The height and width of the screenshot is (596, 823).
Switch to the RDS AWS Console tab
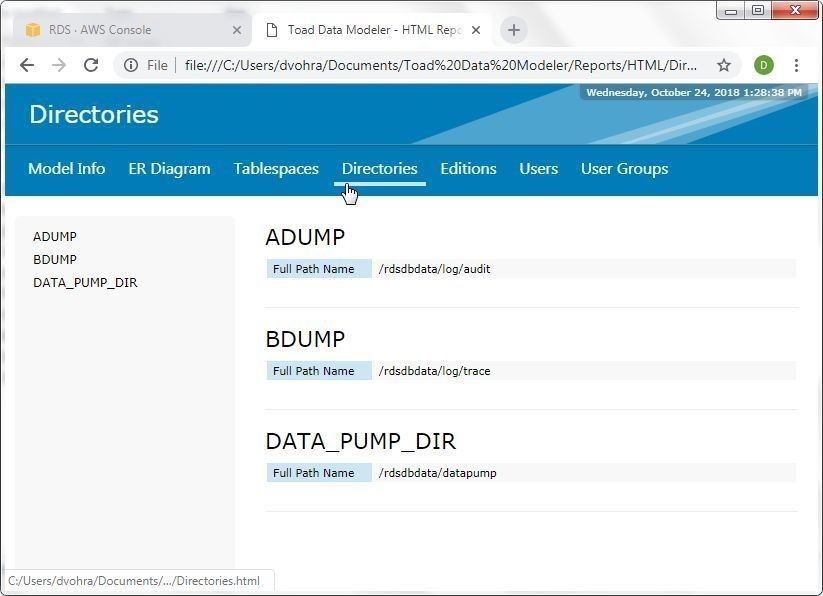[128, 30]
